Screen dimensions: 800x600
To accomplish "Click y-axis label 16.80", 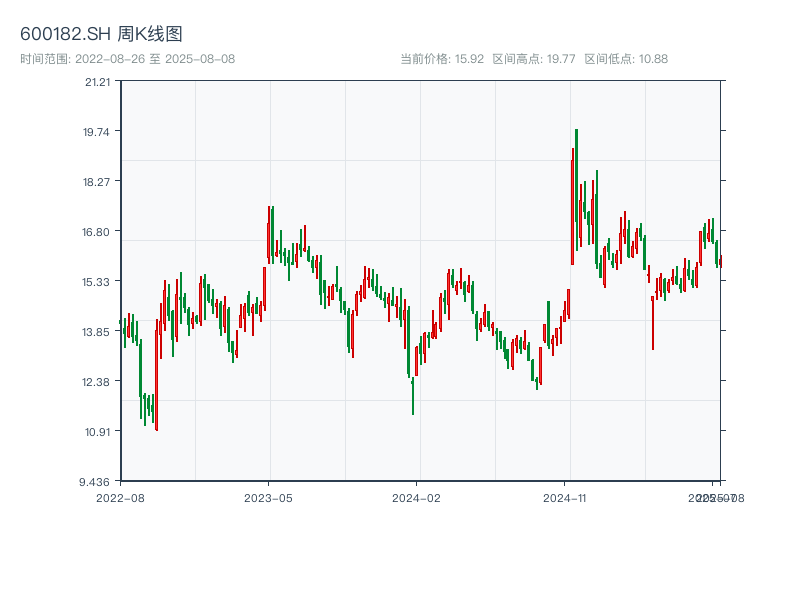I will coord(96,232).
